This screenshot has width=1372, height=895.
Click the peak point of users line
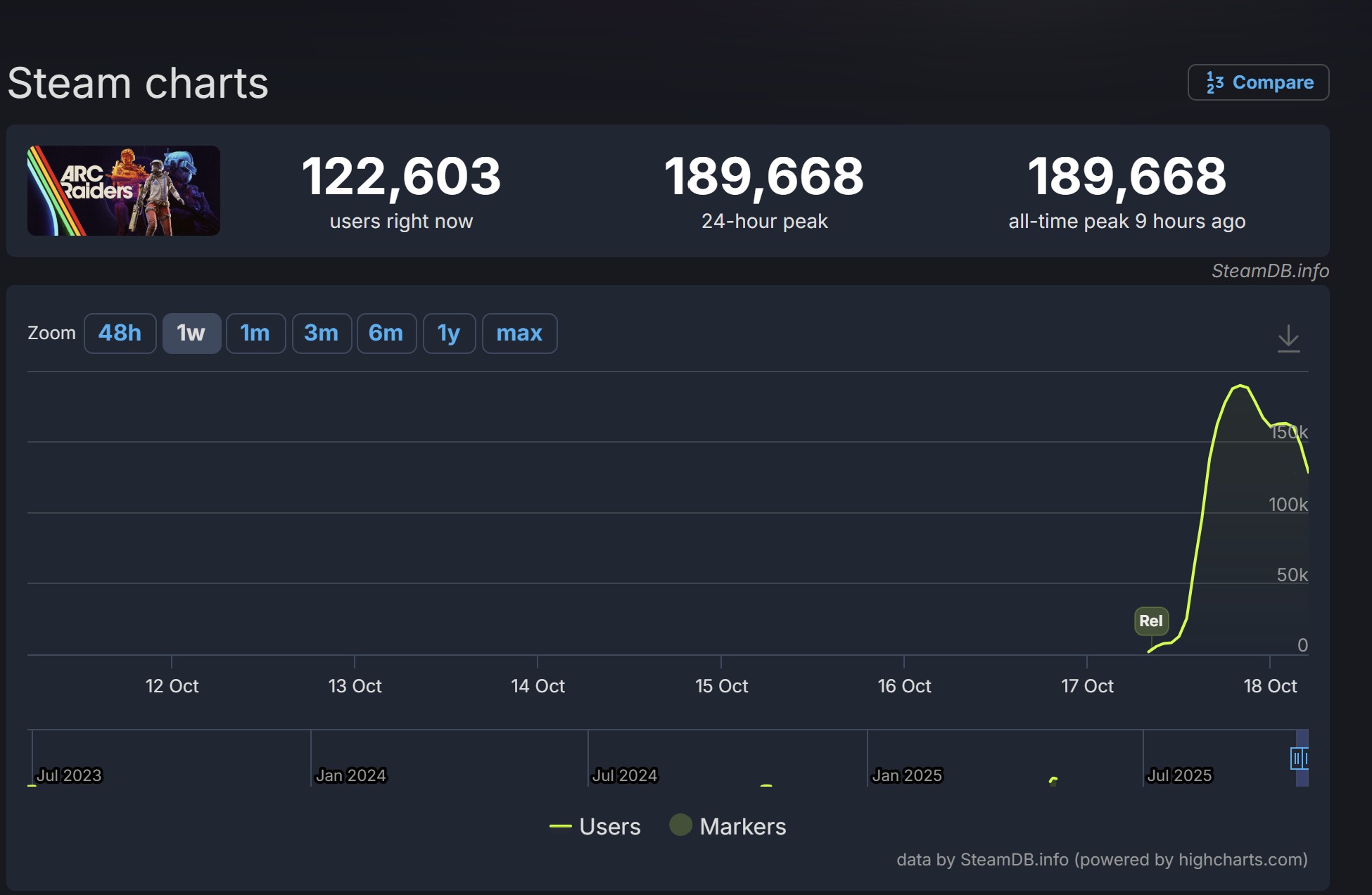[x=1240, y=386]
